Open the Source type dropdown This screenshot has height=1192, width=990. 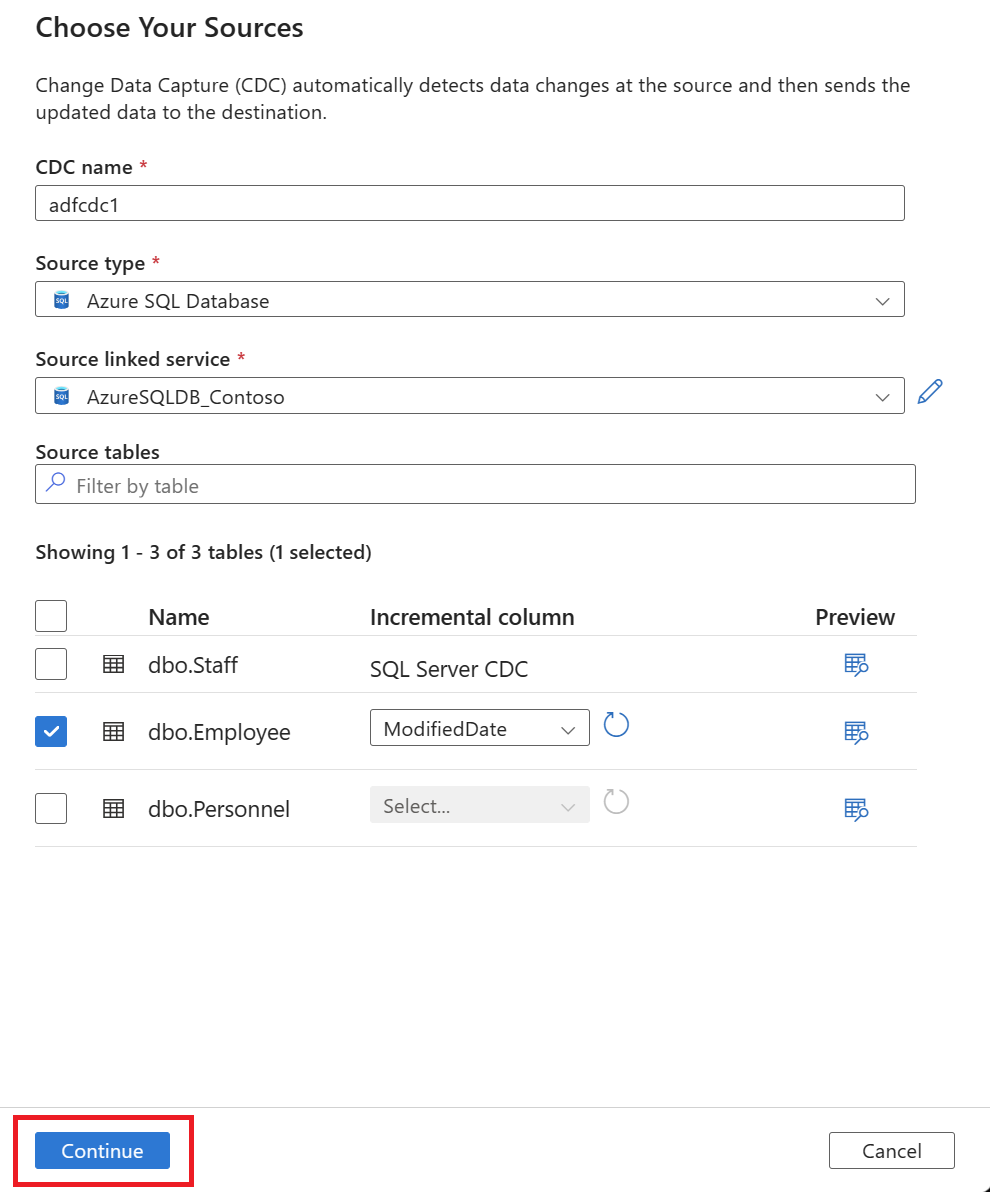[470, 300]
